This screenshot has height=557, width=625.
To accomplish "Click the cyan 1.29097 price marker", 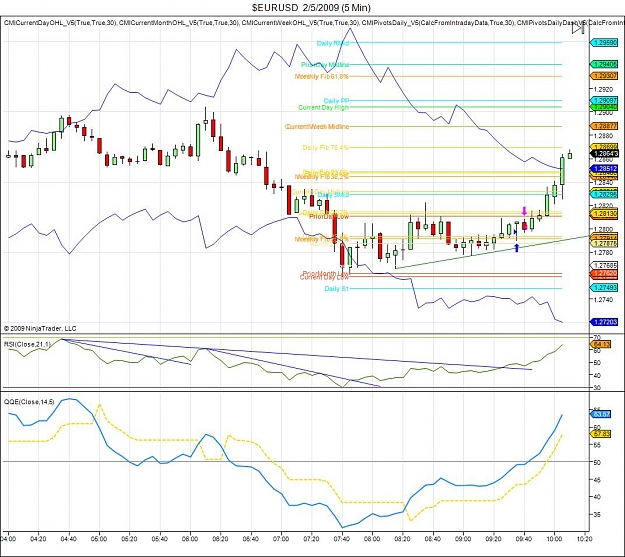I will 605,100.
